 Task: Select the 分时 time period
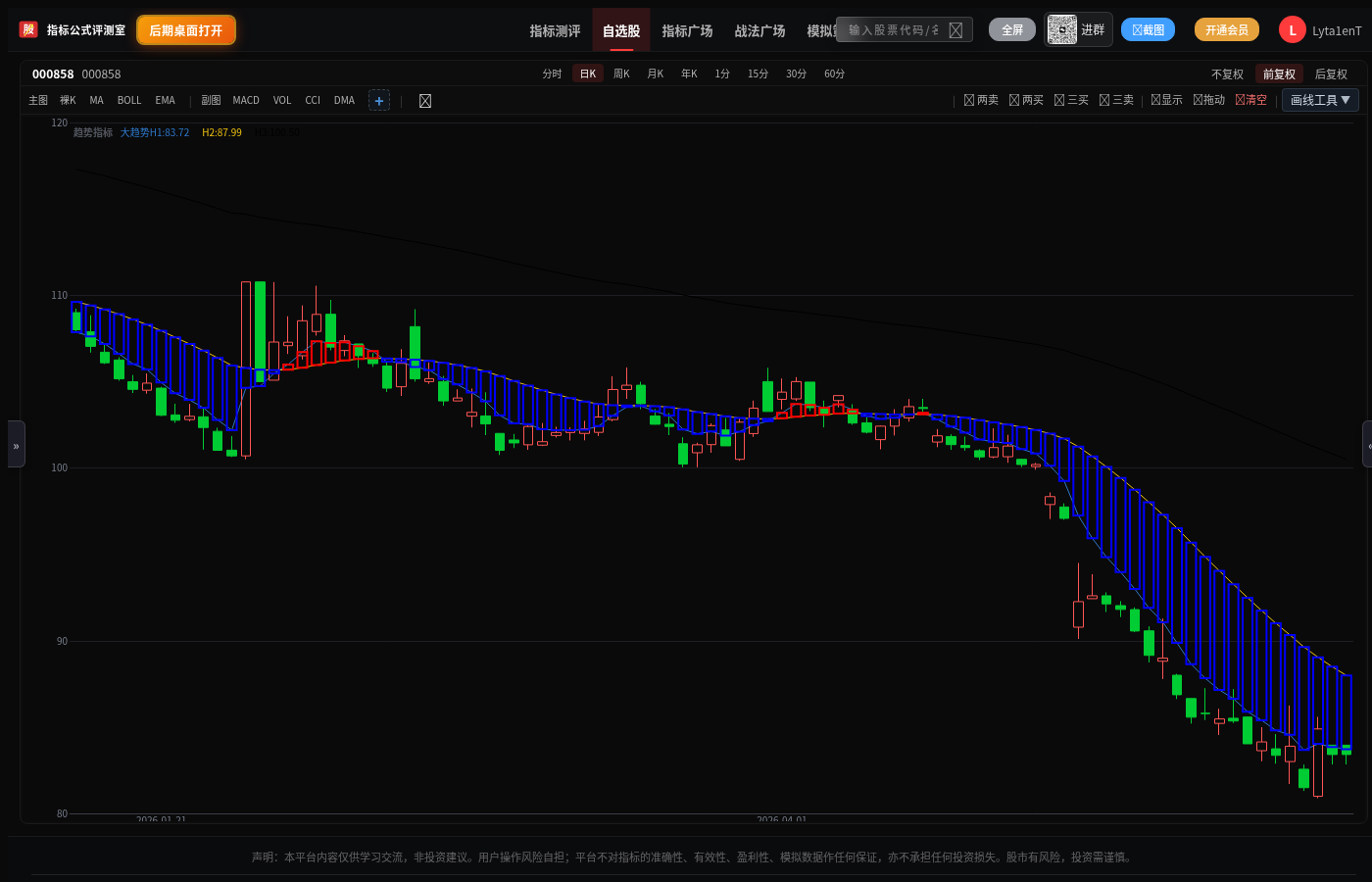point(553,73)
